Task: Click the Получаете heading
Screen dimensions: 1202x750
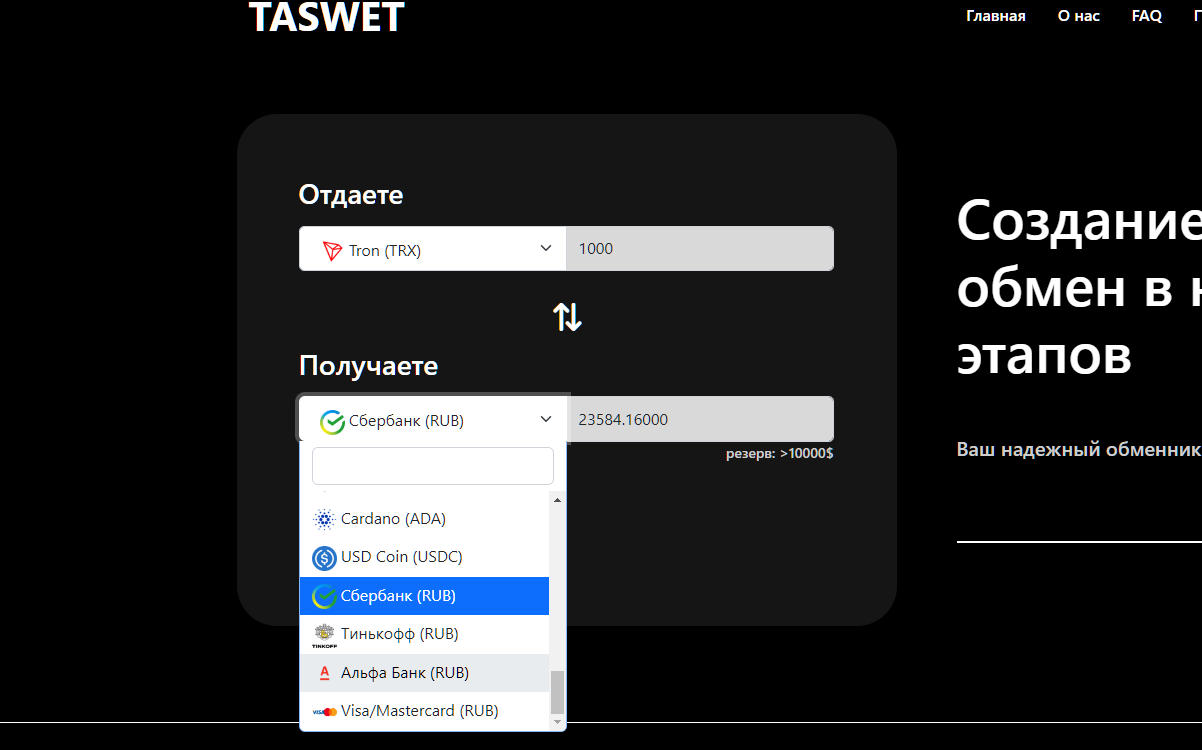Action: click(368, 366)
